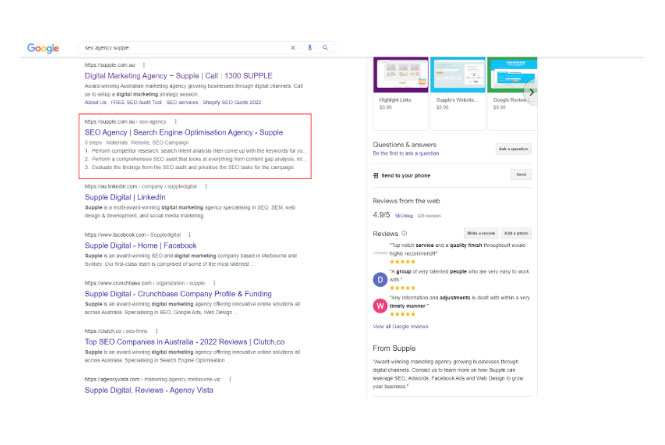Open Supple Digital Reviews - Agency Vista result

pos(149,390)
